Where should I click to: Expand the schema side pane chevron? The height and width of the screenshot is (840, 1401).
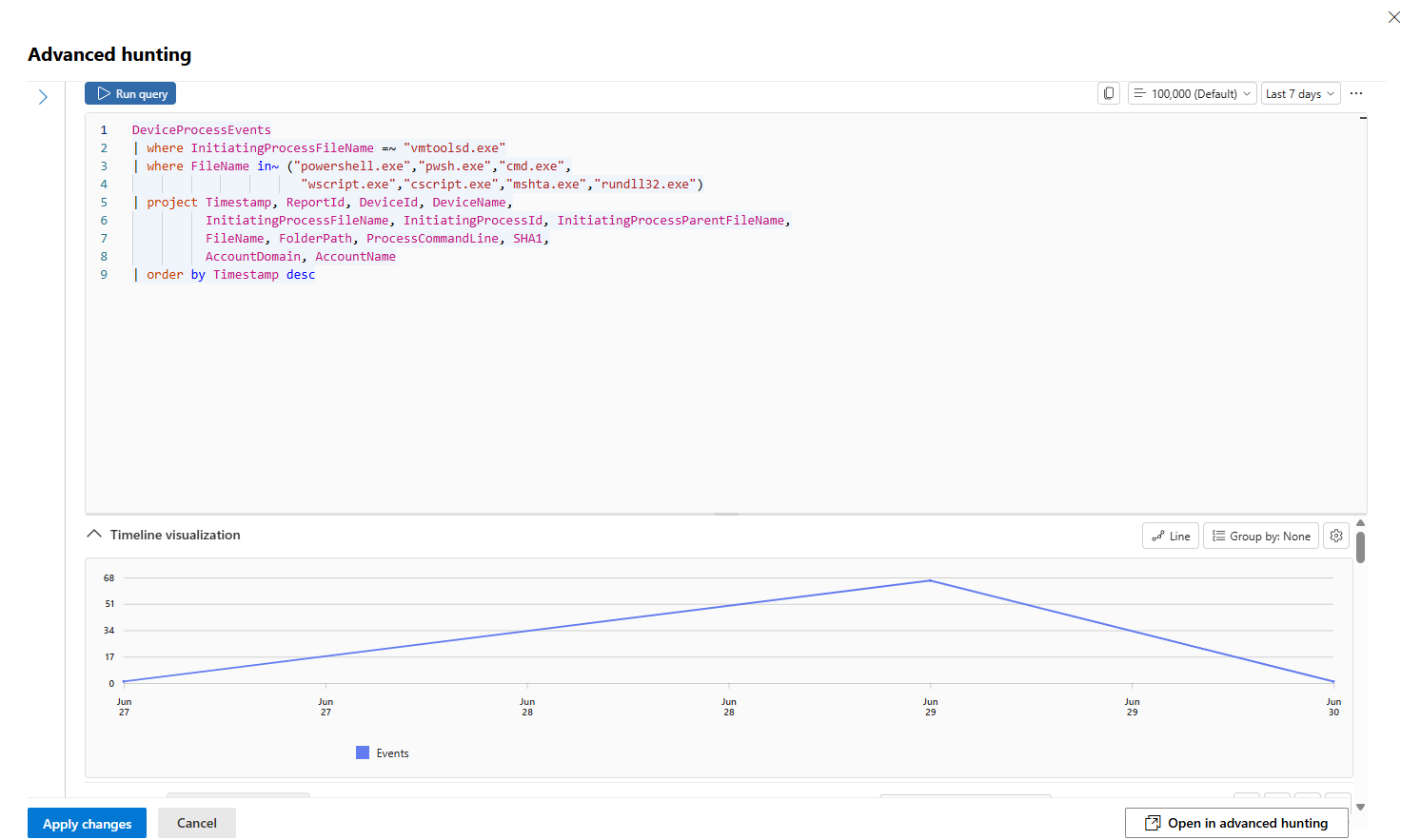tap(43, 97)
